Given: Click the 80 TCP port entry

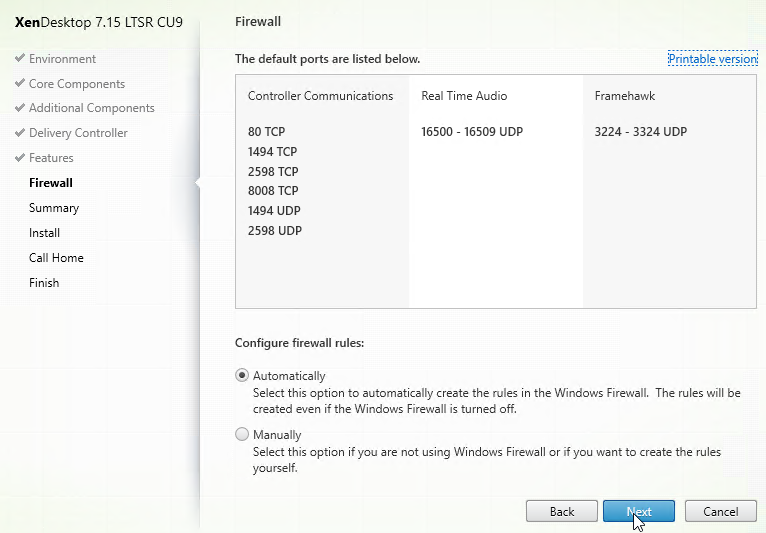Looking at the screenshot, I should click(266, 131).
